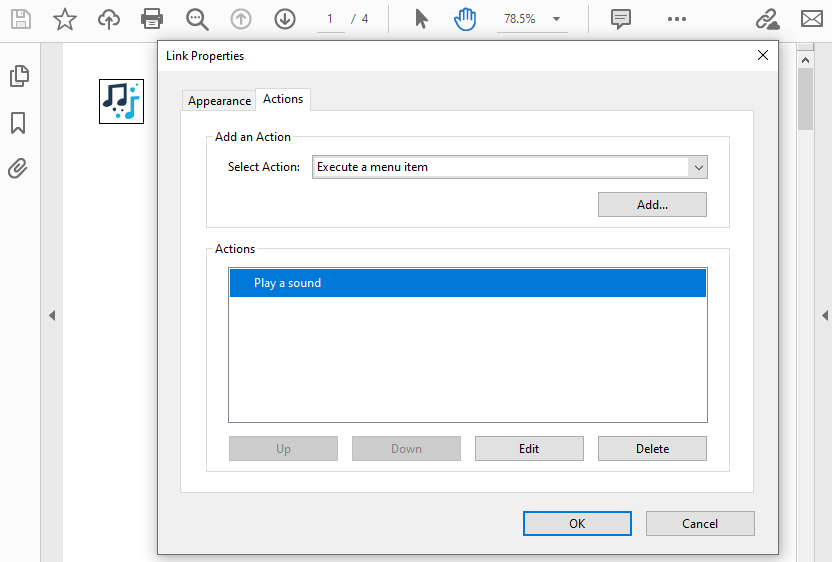Viewport: 832px width, 562px height.
Task: Click the page number input field
Action: [330, 19]
